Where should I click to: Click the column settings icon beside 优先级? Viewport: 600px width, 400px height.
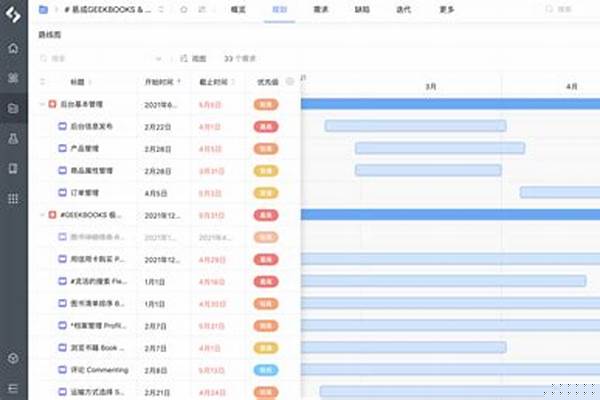coord(290,81)
